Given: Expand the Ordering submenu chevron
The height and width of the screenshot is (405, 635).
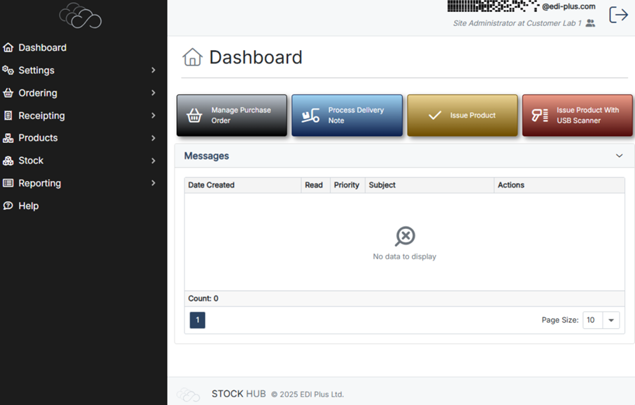Looking at the screenshot, I should tap(153, 93).
